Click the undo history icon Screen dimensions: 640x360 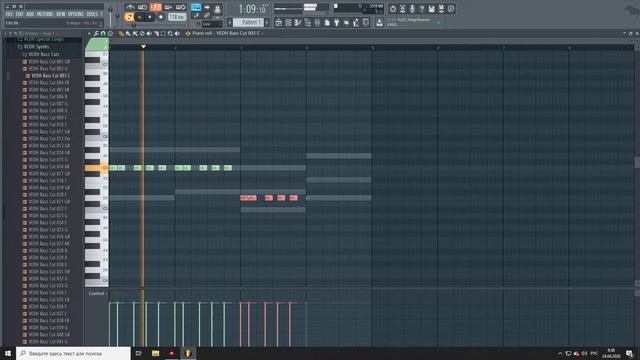tap(393, 8)
